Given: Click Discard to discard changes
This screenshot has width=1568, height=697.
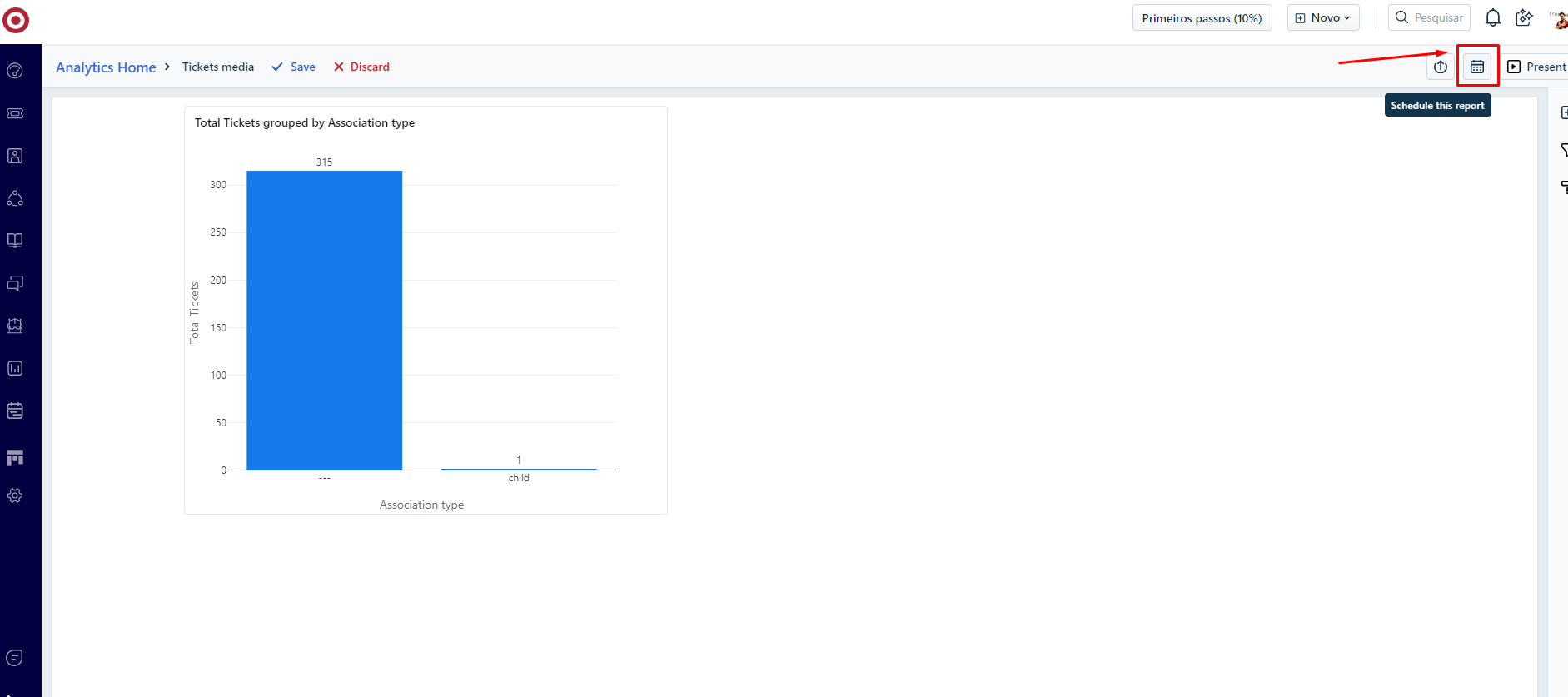Looking at the screenshot, I should [361, 67].
